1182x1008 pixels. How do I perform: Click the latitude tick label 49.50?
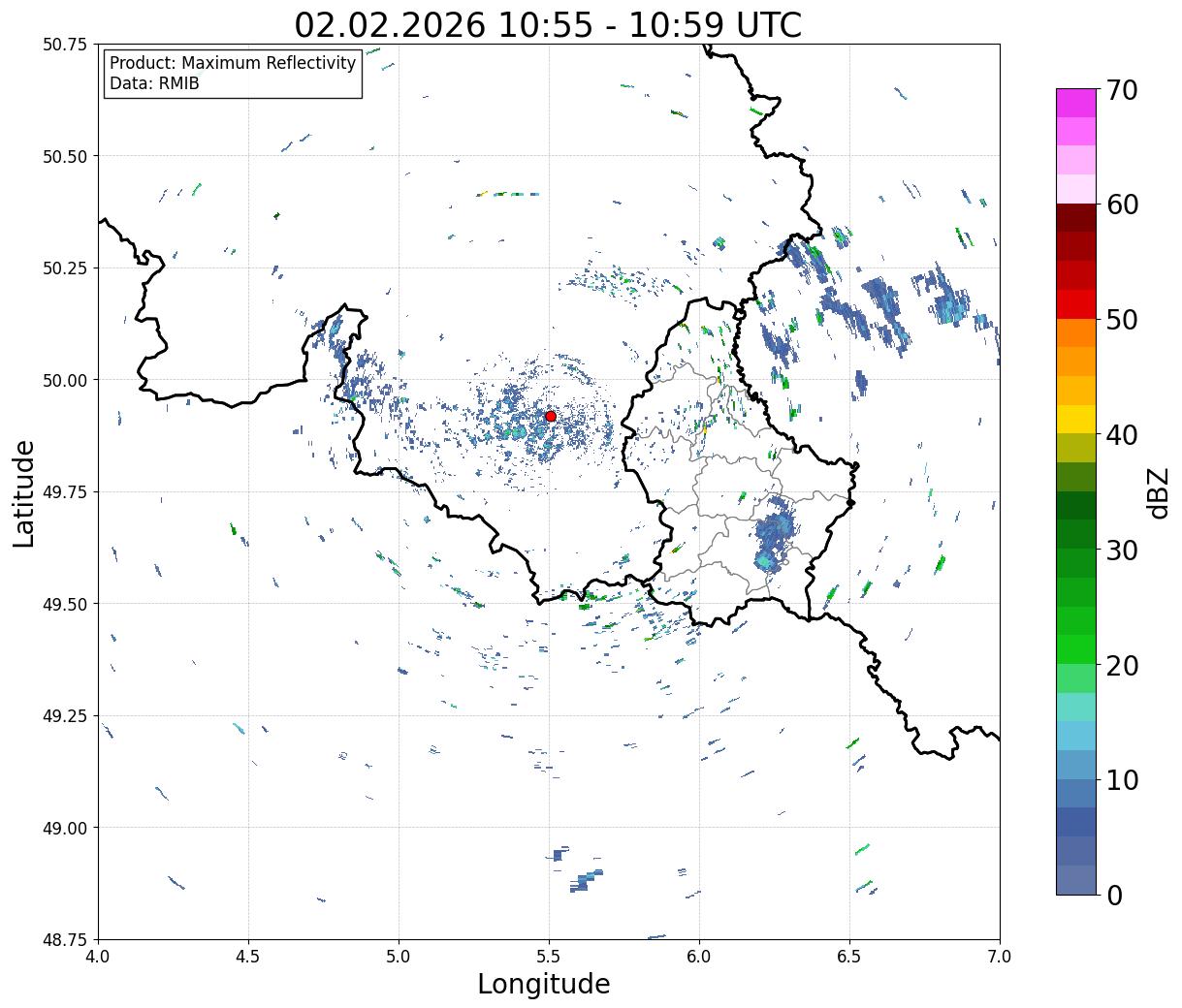pos(65,604)
